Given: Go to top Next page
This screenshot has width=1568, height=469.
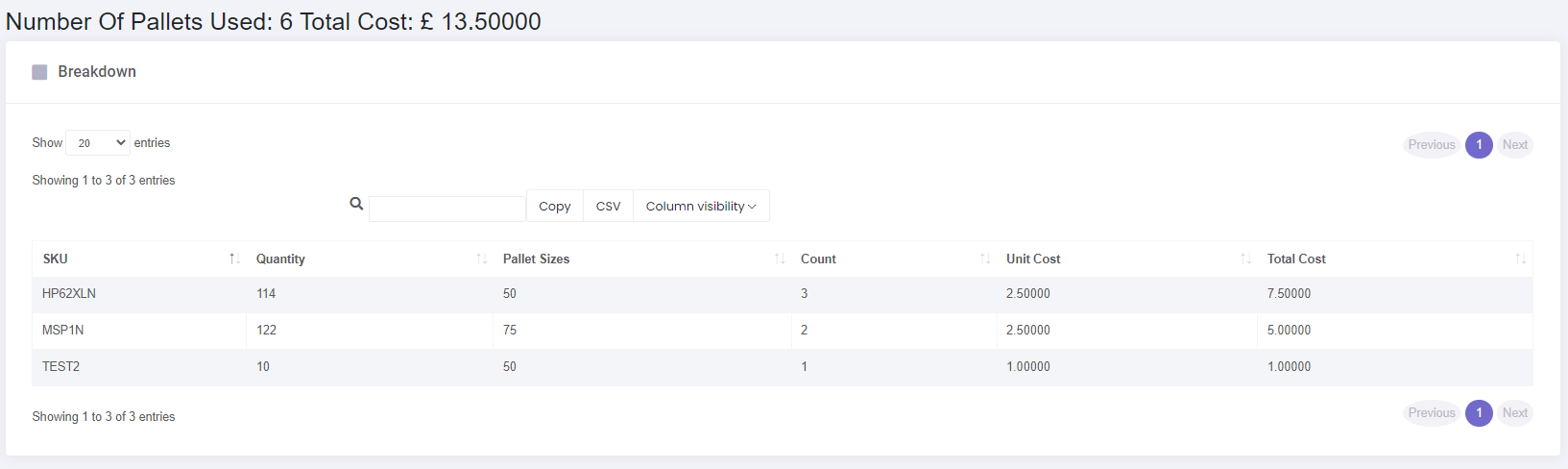Looking at the screenshot, I should (1515, 145).
